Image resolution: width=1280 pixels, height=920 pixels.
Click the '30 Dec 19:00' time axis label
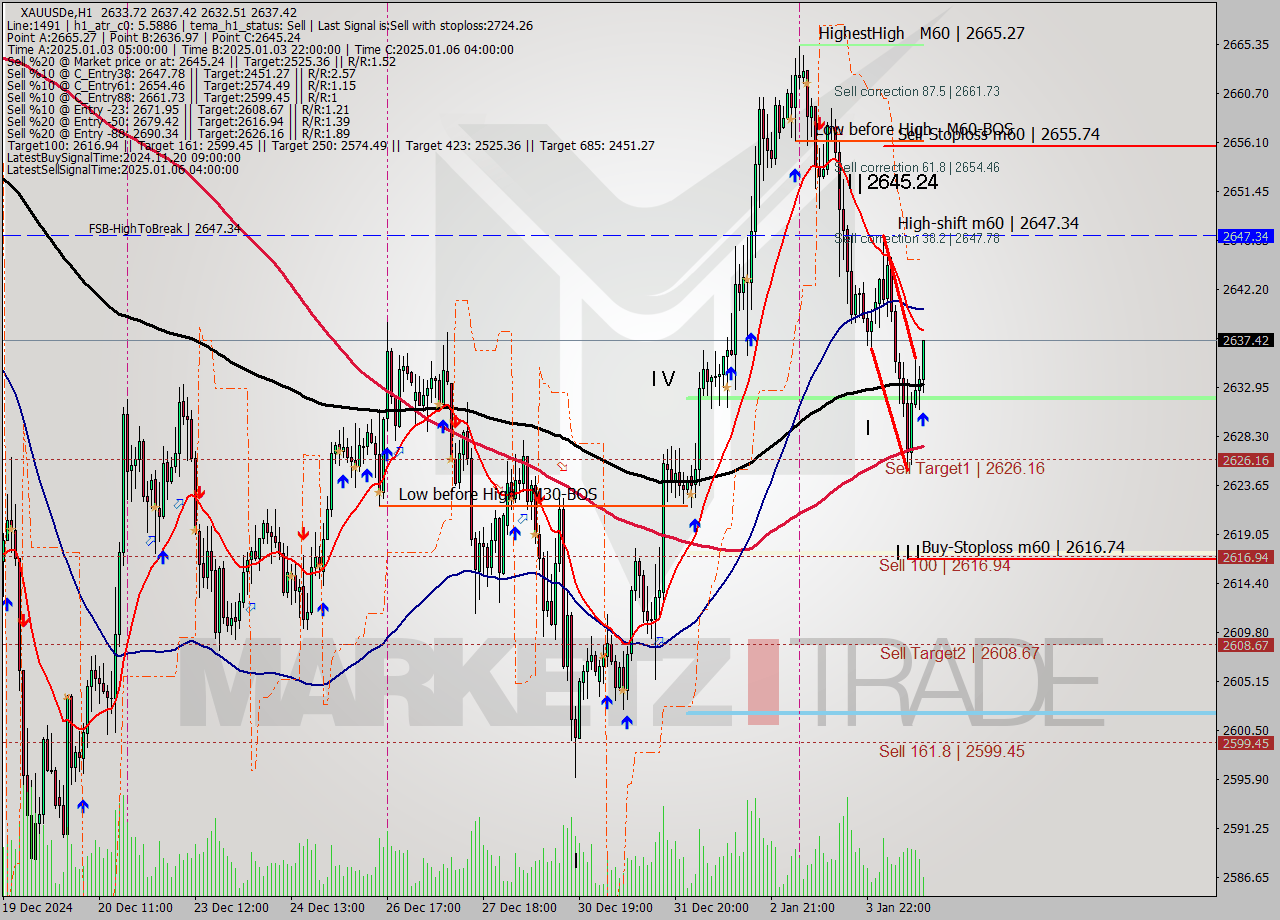617,907
